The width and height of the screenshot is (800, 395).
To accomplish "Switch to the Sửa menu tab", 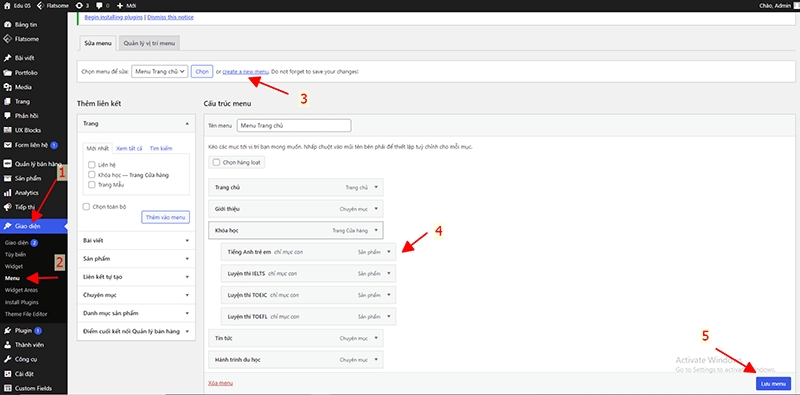I will click(97, 43).
